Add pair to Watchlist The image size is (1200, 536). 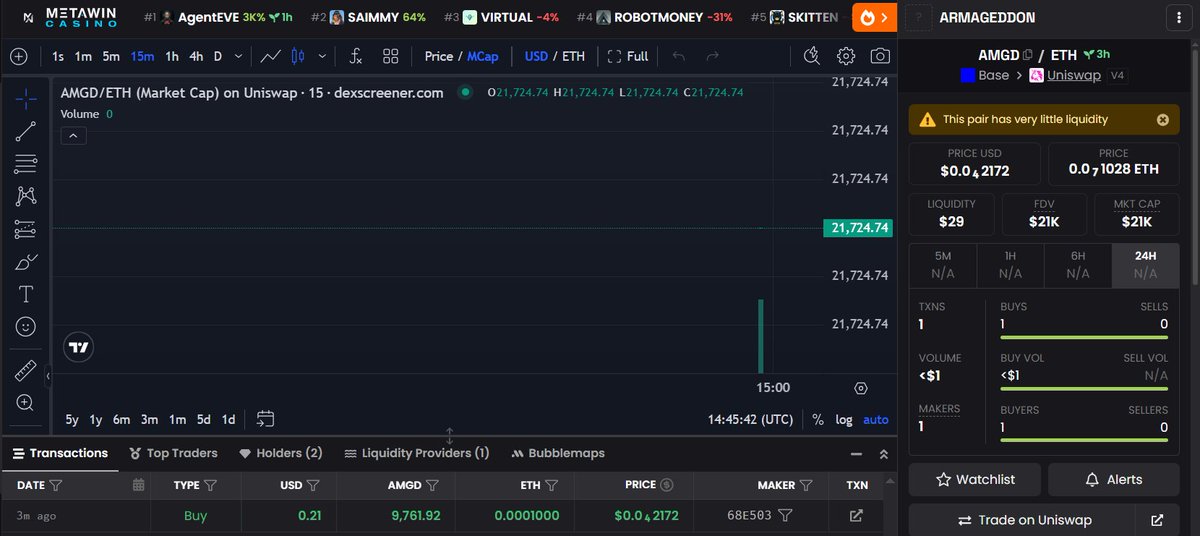975,480
